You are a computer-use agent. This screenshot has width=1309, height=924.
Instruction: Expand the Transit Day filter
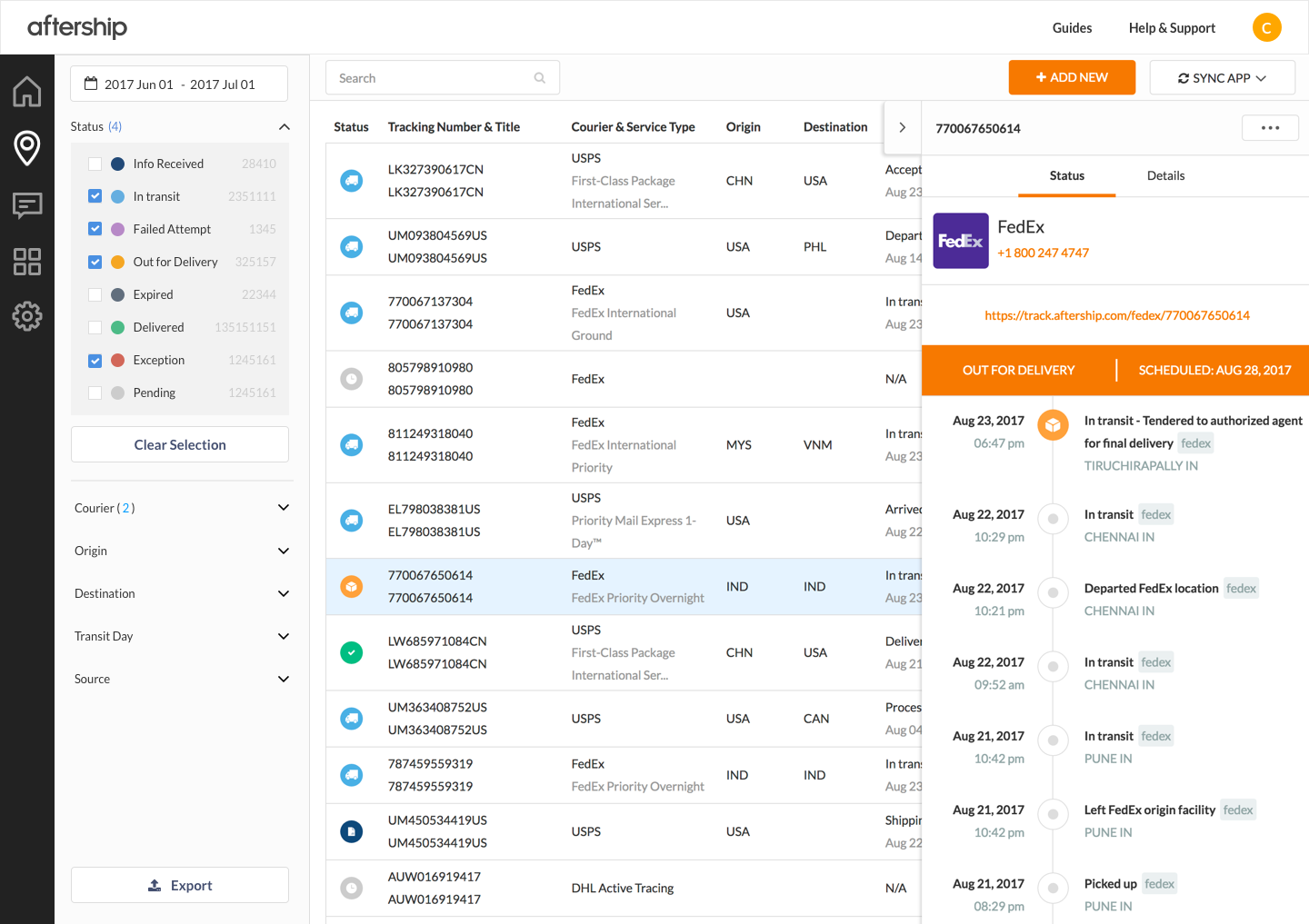point(182,636)
